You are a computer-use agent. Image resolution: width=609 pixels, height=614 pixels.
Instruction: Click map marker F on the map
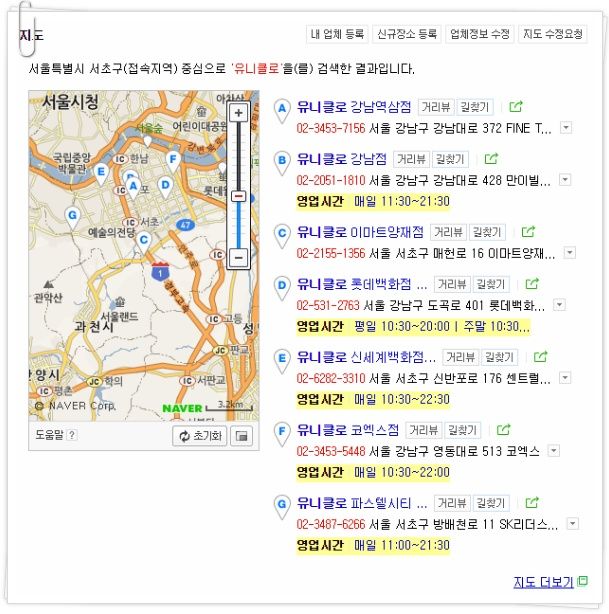click(x=173, y=162)
